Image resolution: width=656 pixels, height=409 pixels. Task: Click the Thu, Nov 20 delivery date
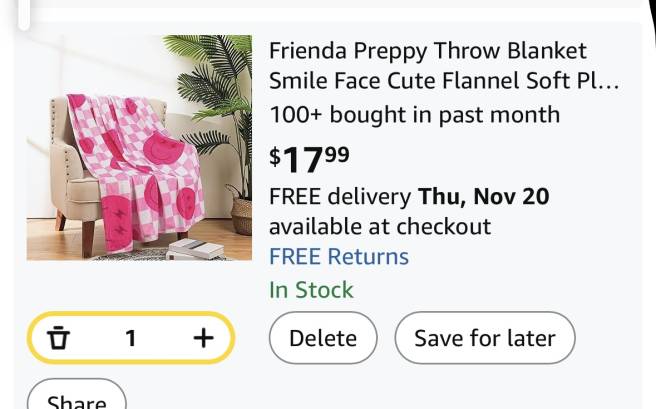483,196
